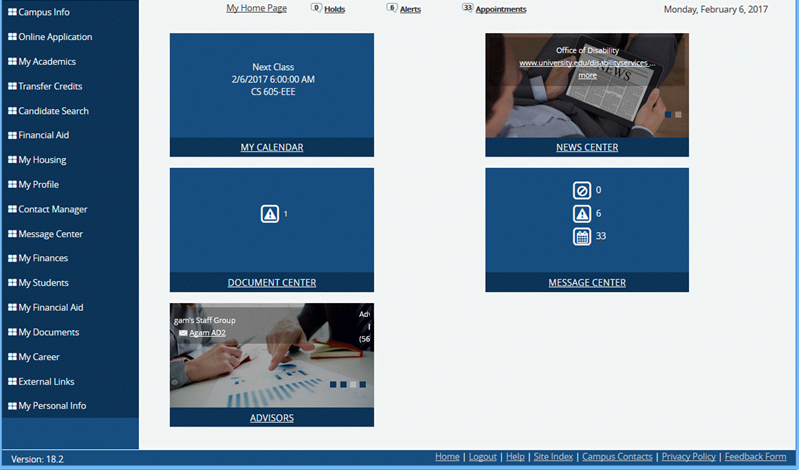799x470 pixels.
Task: Click the NEWS CENTER tile title
Action: [x=587, y=148]
